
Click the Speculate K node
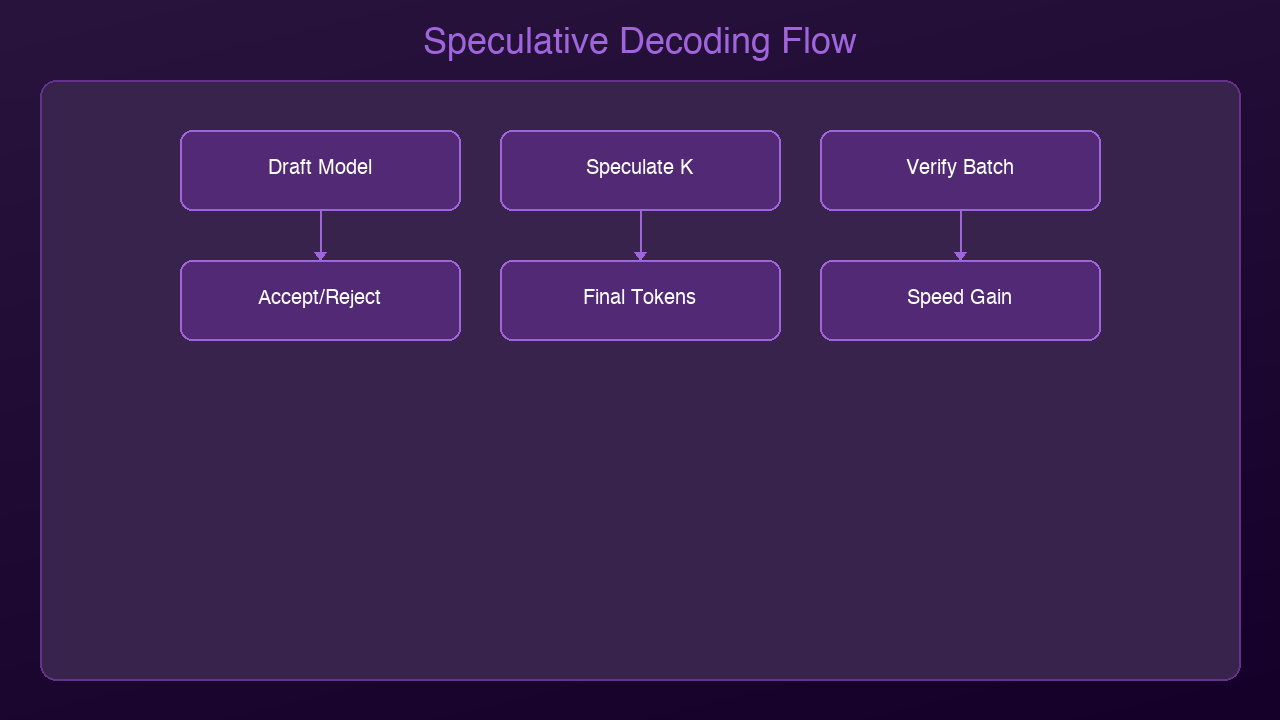(x=640, y=170)
